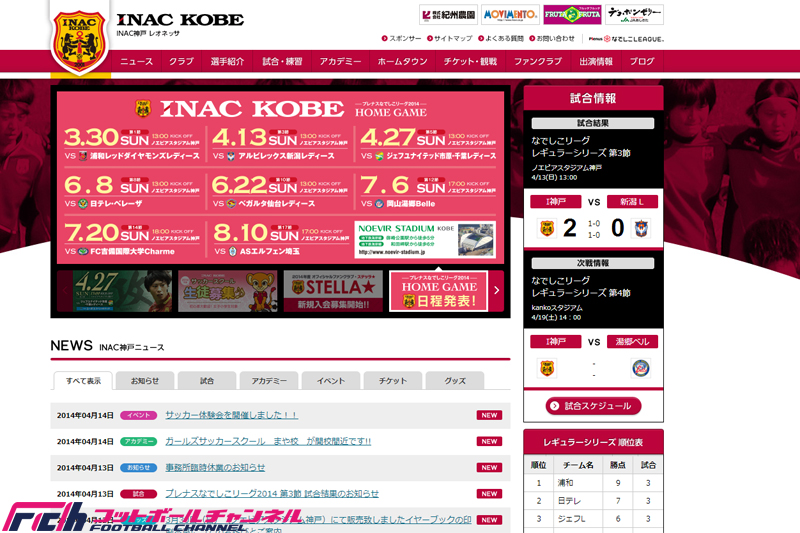Select the お知らせ news tab
This screenshot has height=533, width=800.
point(145,380)
